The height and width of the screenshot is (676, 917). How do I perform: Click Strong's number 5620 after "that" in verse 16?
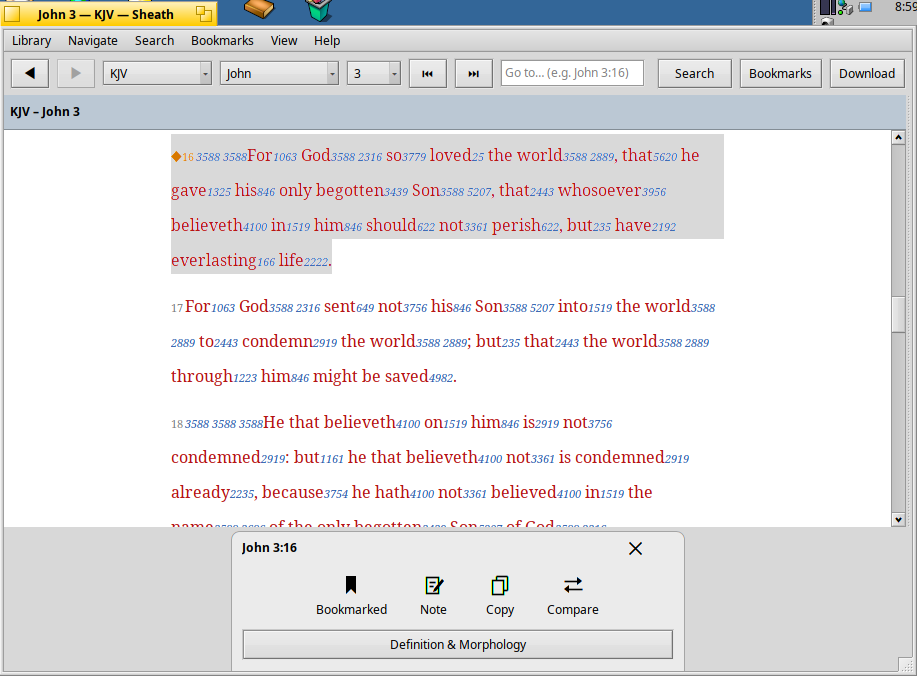[665, 157]
